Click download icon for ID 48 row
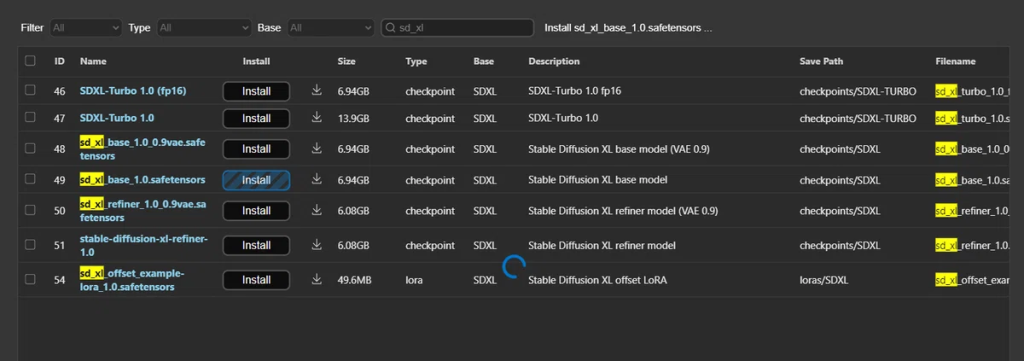Viewport: 1024px width, 361px height. pyautogui.click(x=317, y=148)
